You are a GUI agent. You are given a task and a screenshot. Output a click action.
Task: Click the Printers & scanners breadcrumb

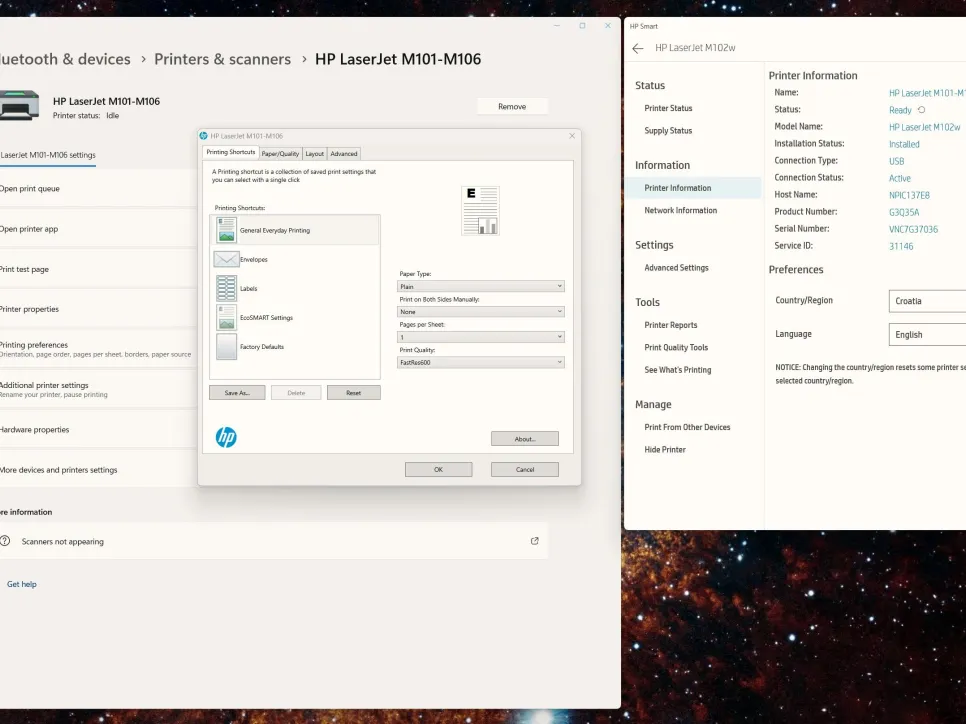(222, 59)
